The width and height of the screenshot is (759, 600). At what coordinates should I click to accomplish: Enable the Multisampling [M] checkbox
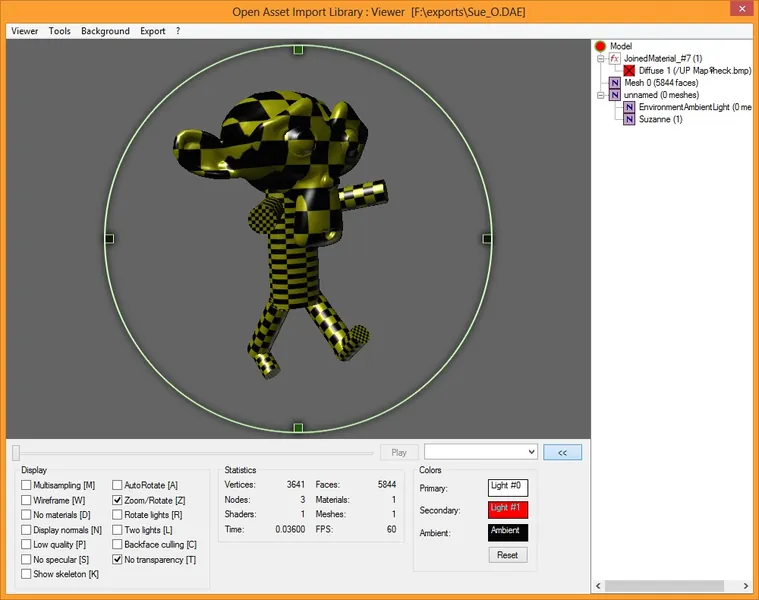point(26,485)
